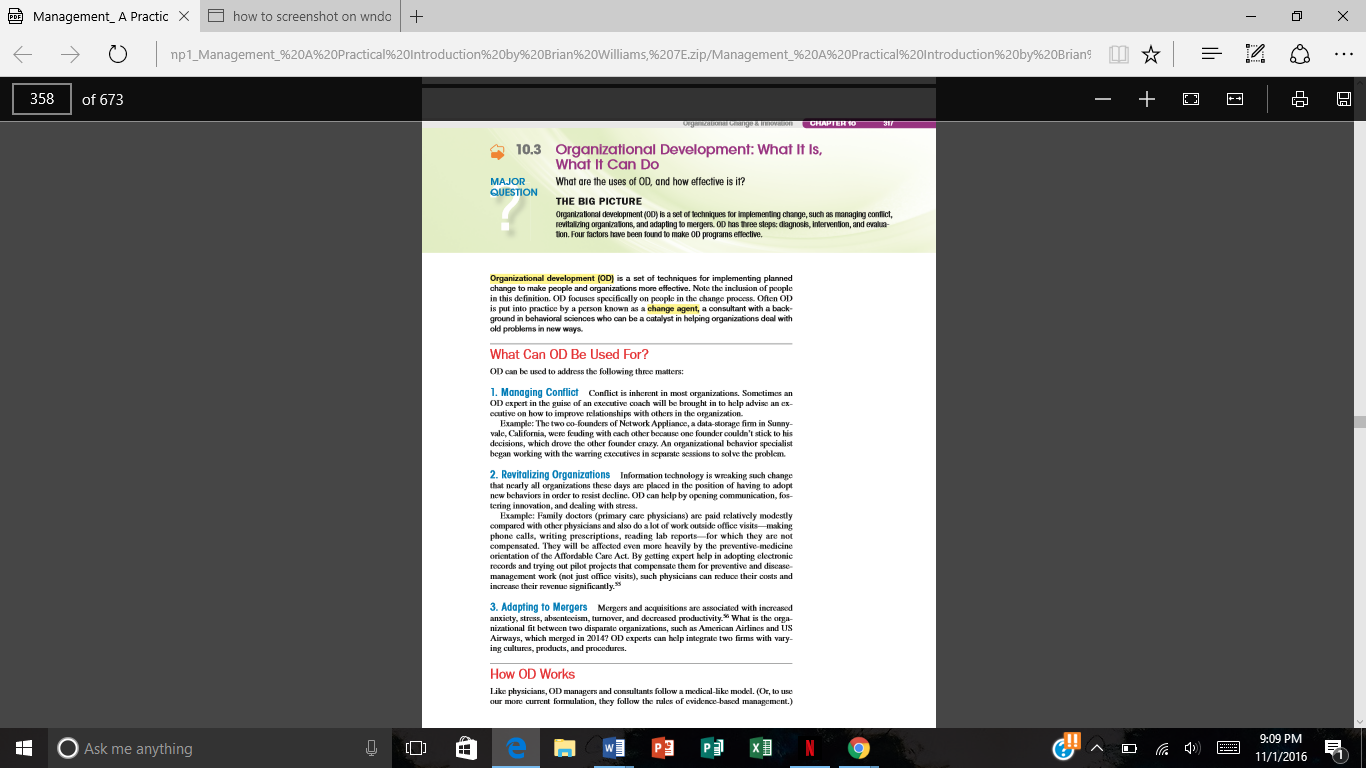Click the 'How OD Works' heading
Image resolution: width=1366 pixels, height=768 pixels.
click(x=532, y=674)
